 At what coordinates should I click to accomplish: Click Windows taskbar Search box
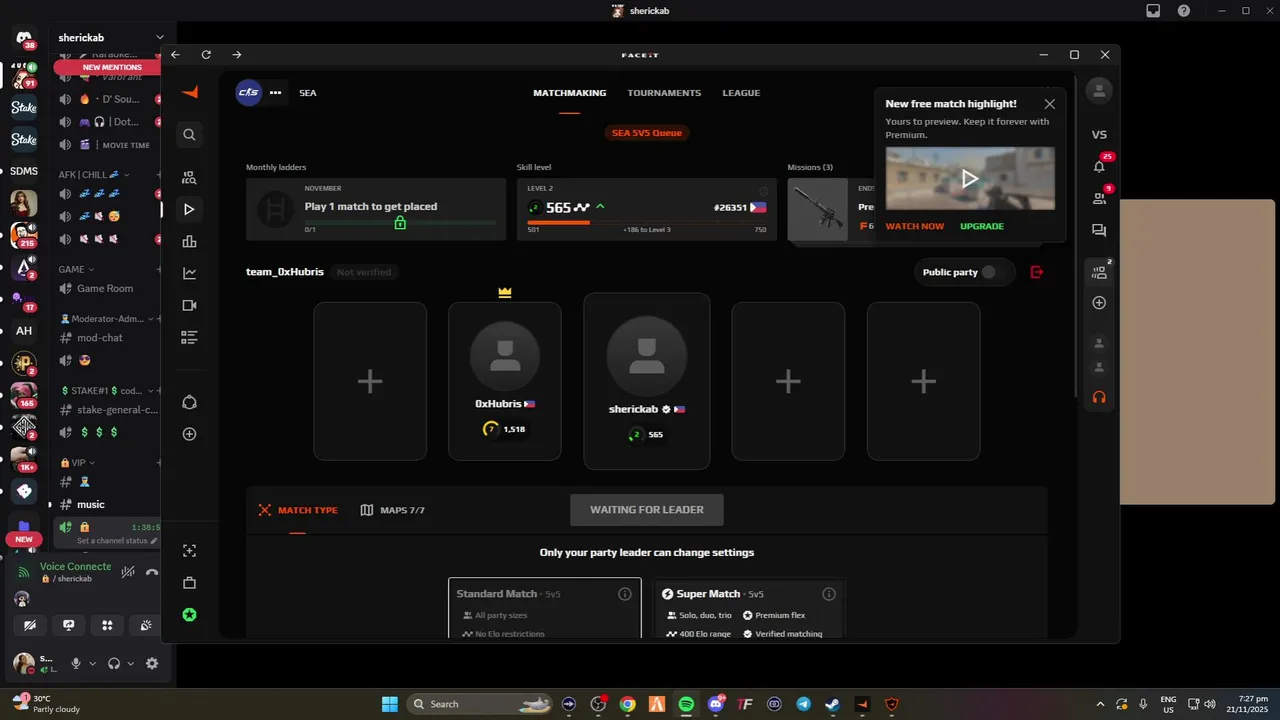pyautogui.click(x=481, y=704)
